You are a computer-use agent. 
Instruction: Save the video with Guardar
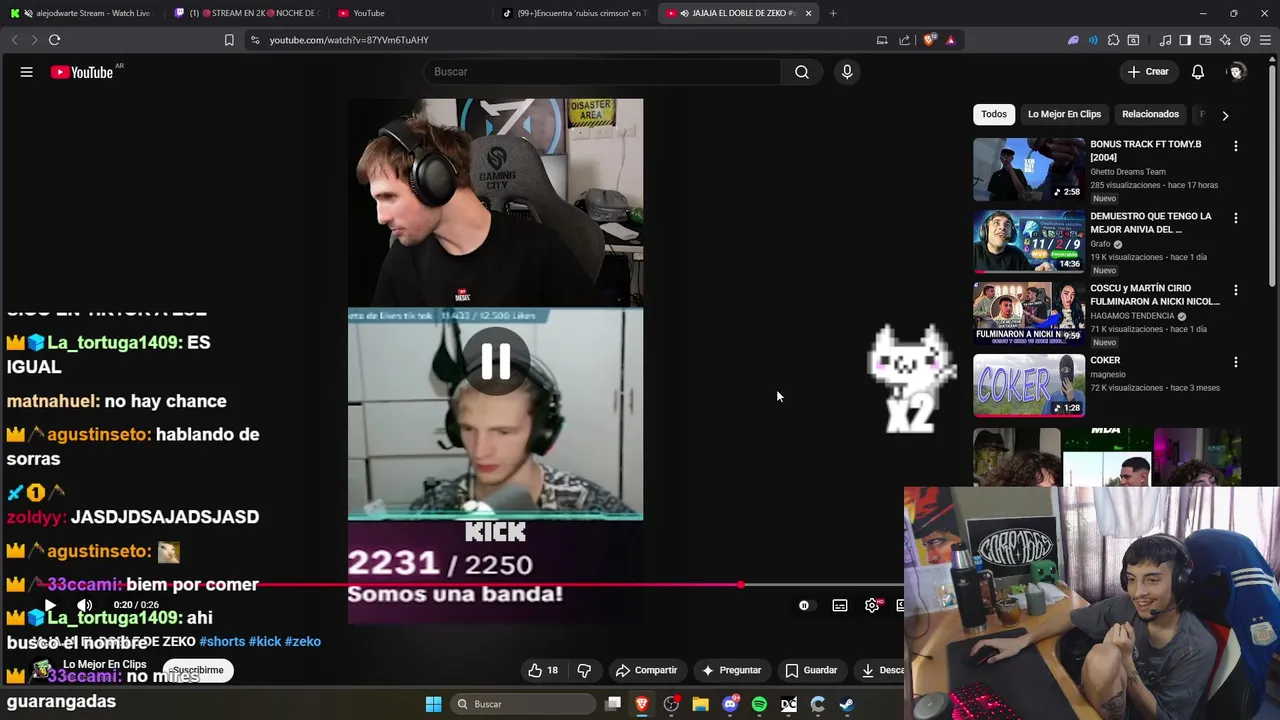(x=811, y=670)
